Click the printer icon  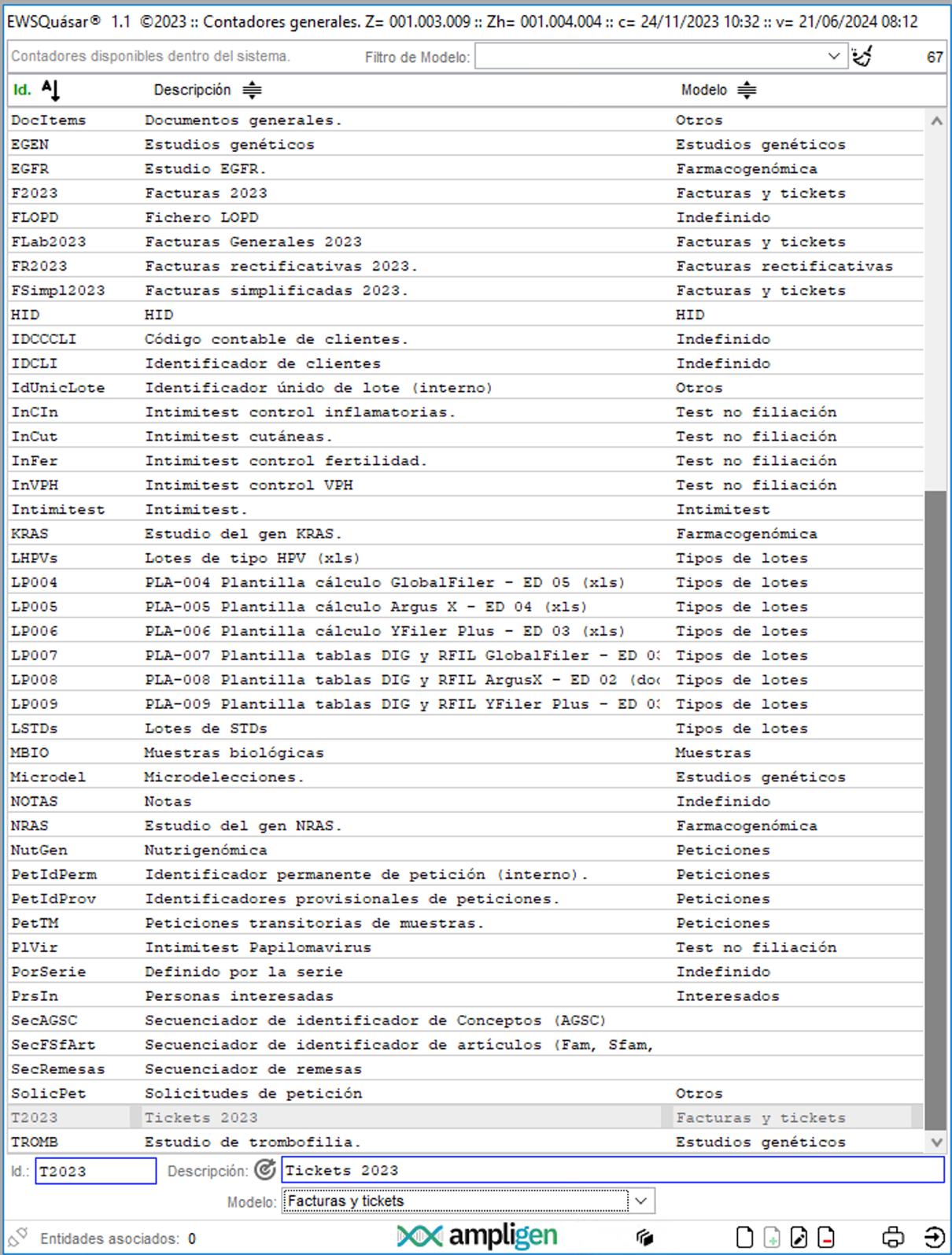pos(893,1237)
